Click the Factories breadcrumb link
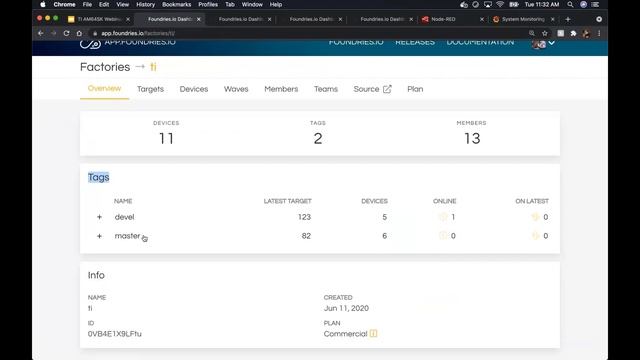 pos(105,67)
